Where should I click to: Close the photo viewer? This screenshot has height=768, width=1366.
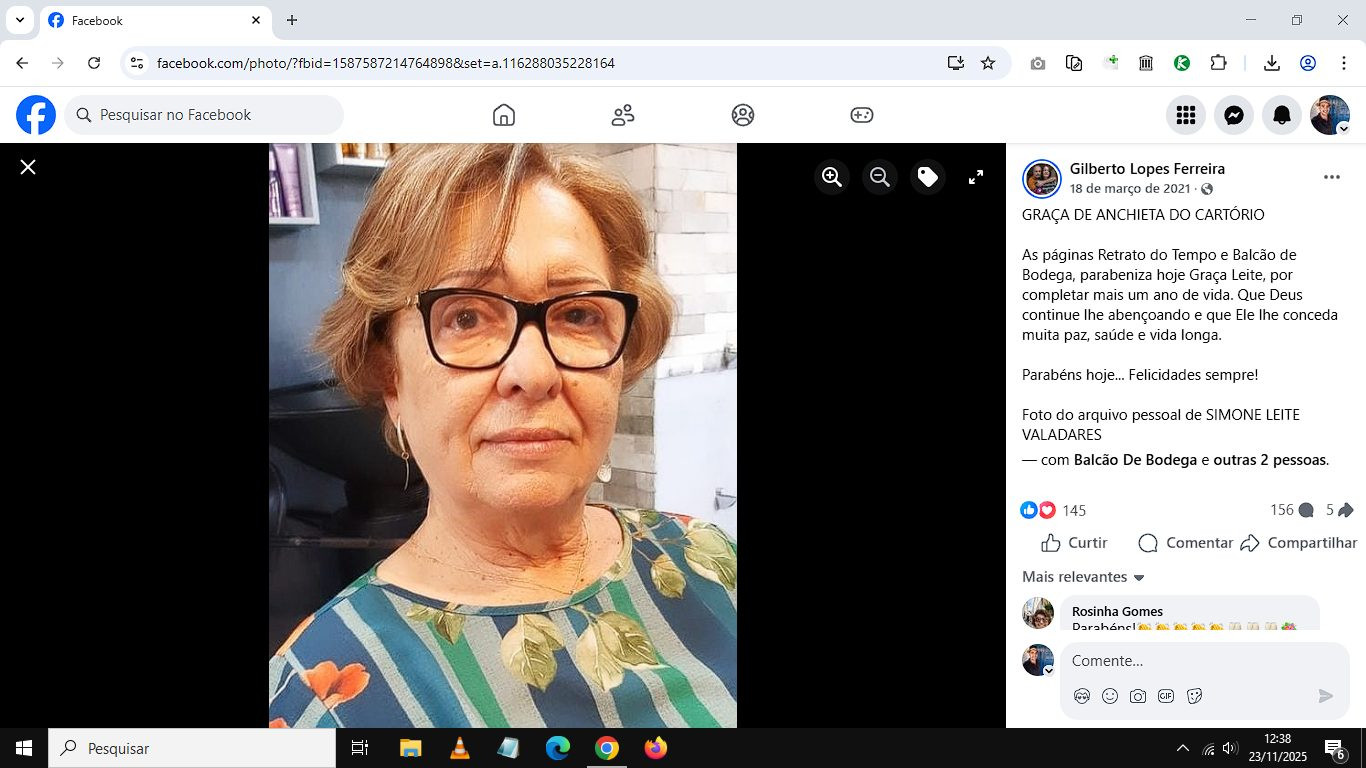click(x=28, y=167)
